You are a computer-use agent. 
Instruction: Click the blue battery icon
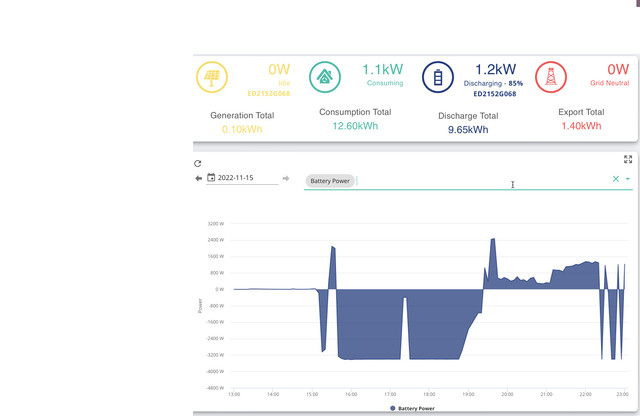tap(438, 77)
